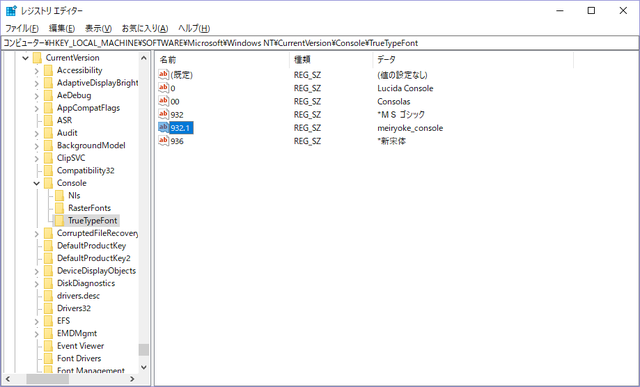Select the DefaultProductKey2 key
This screenshot has height=387, width=640.
[x=93, y=258]
